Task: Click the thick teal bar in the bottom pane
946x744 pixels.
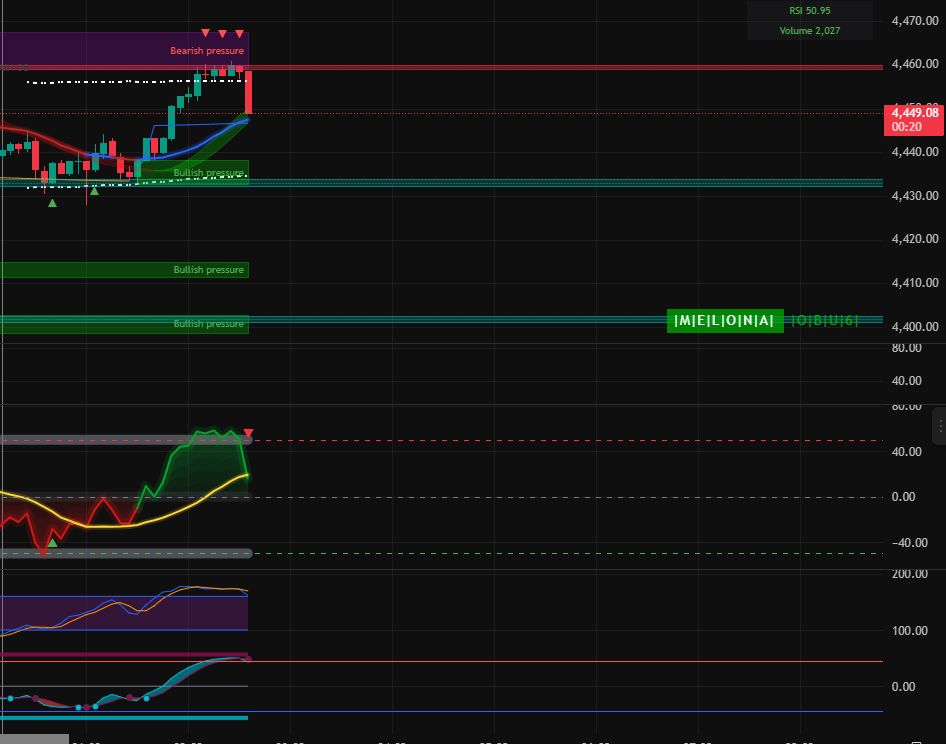Action: pyautogui.click(x=124, y=717)
